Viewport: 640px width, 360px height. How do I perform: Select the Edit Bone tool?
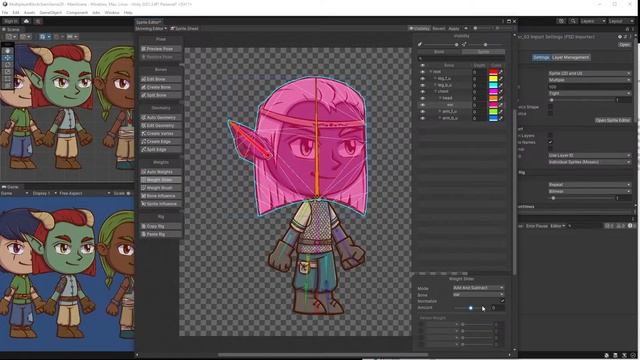[161, 79]
